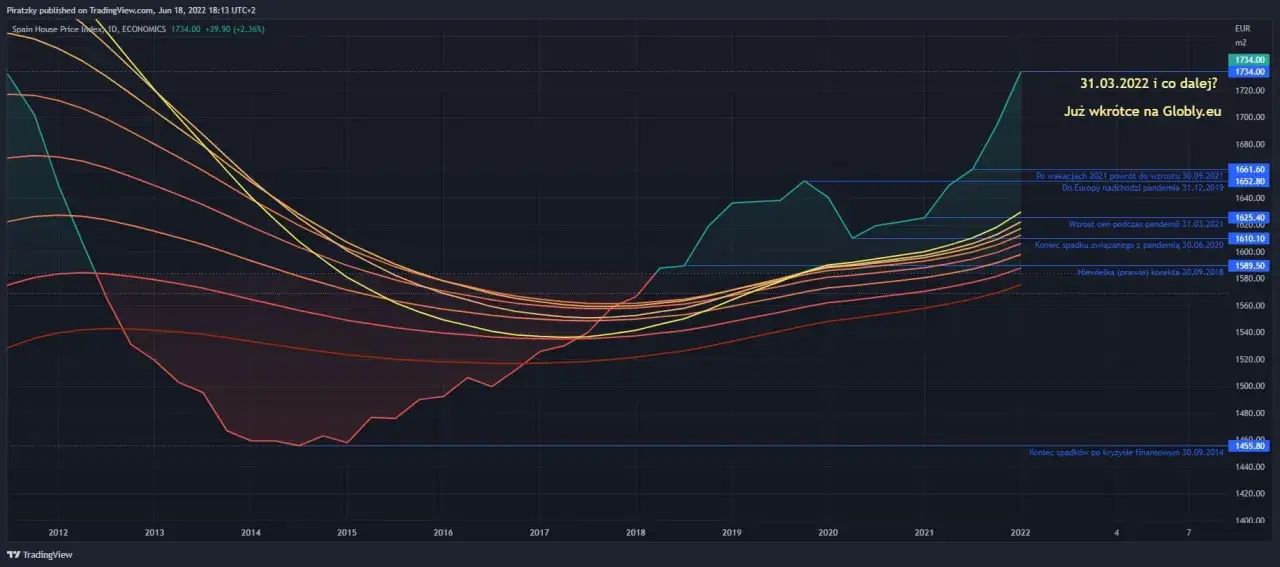Select the 1589.50 price level label
The width and height of the screenshot is (1280, 567).
(1250, 266)
